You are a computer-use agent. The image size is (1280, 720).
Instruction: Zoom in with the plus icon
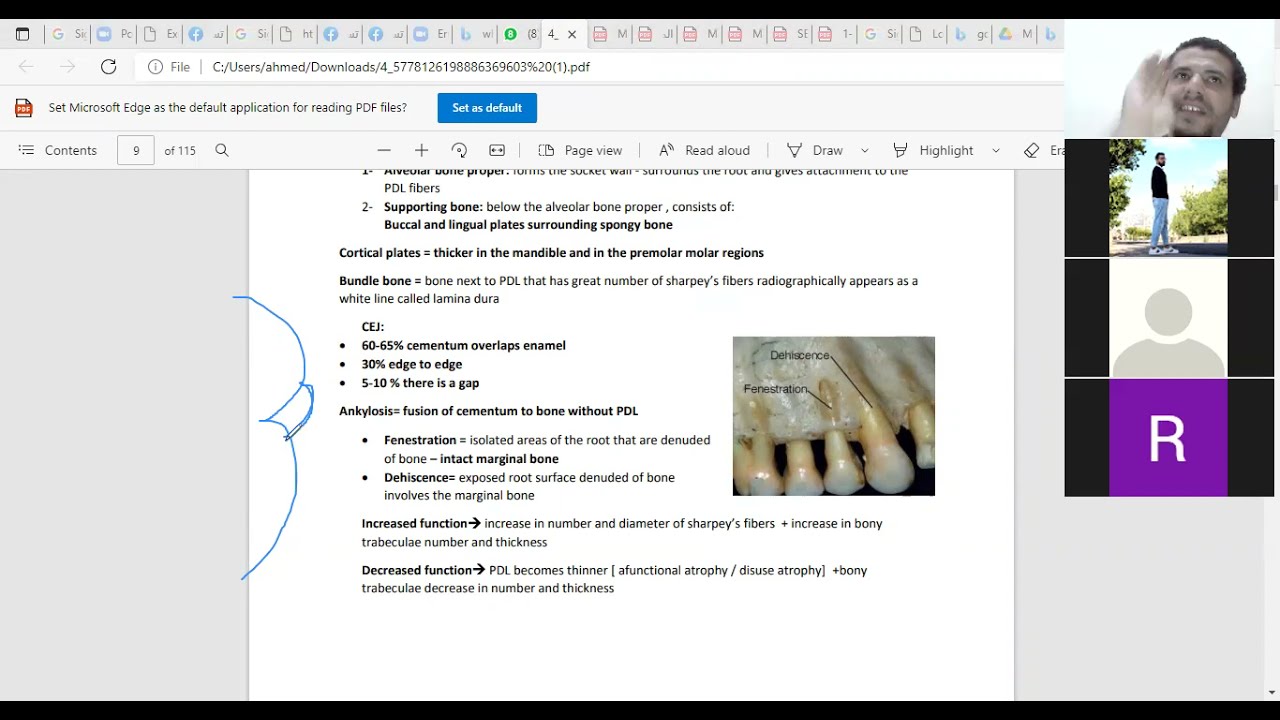point(421,150)
